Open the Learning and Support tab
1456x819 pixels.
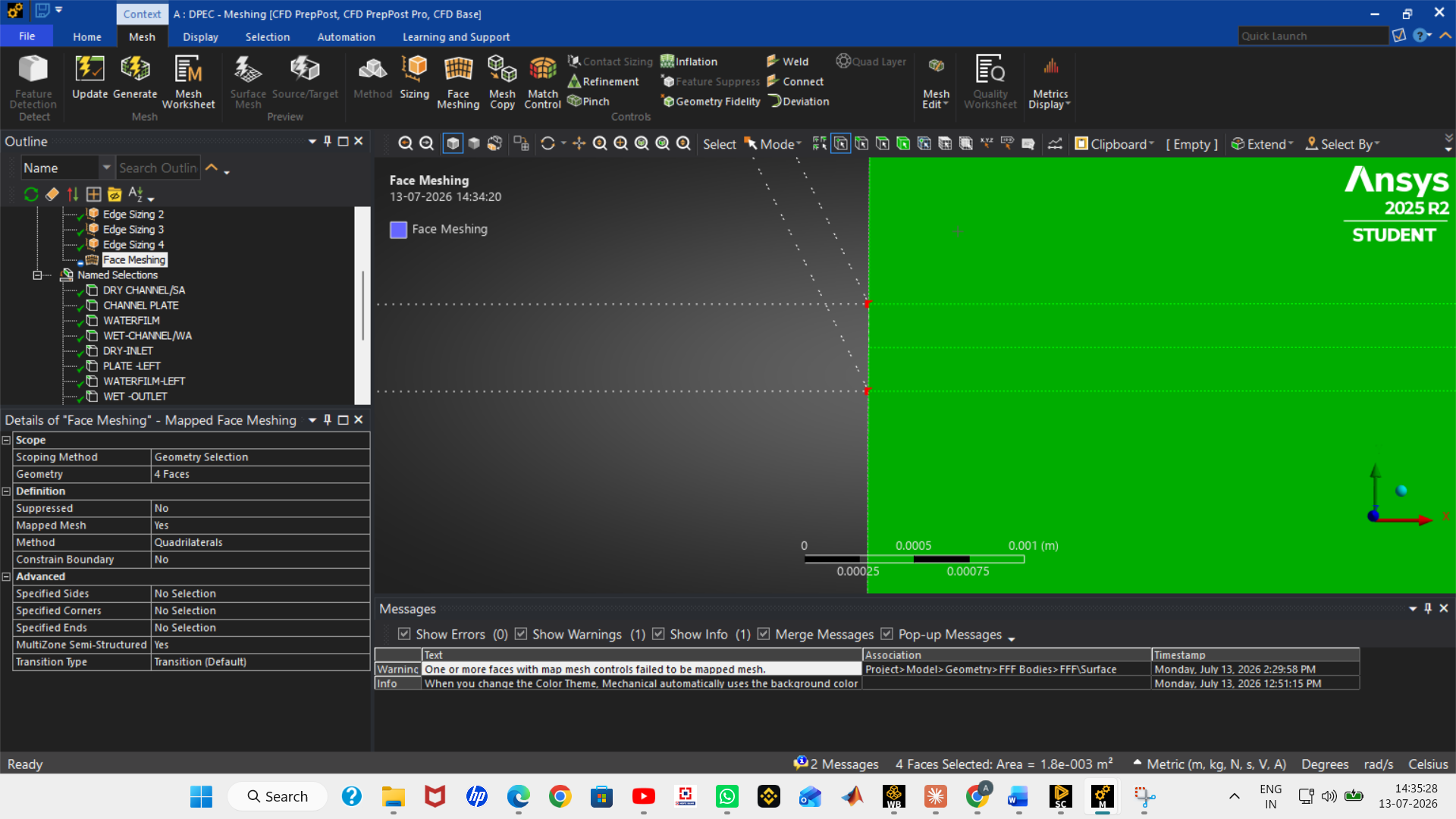coord(456,36)
